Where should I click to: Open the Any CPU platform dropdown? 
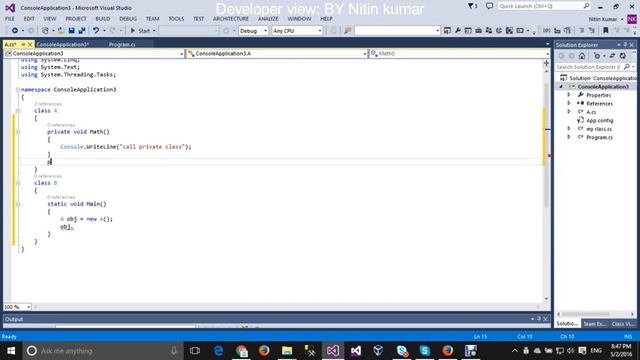[297, 31]
